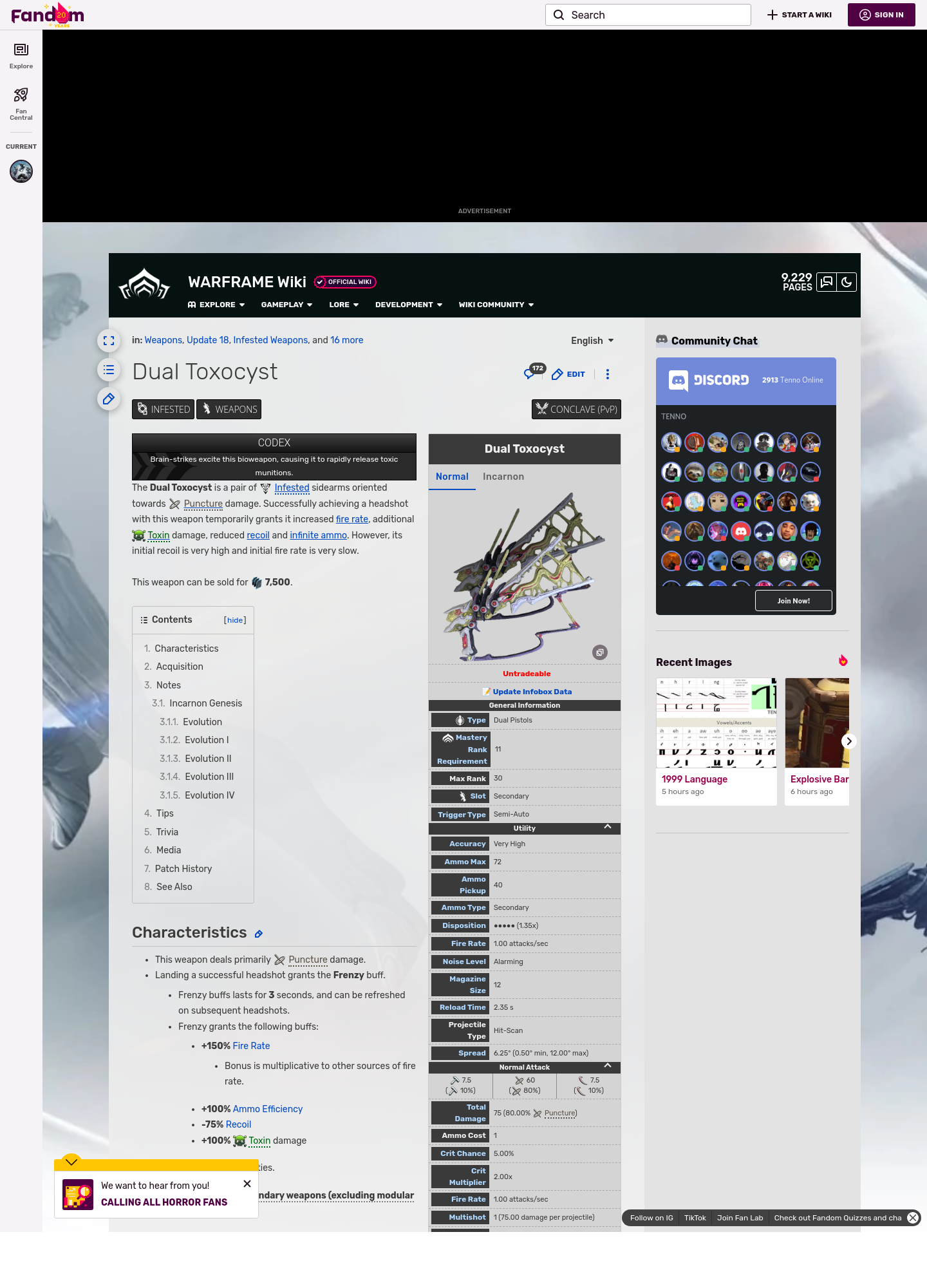Screen dimensions: 927x1288
Task: Open the Explosive Bar image thumbnail
Action: [817, 723]
